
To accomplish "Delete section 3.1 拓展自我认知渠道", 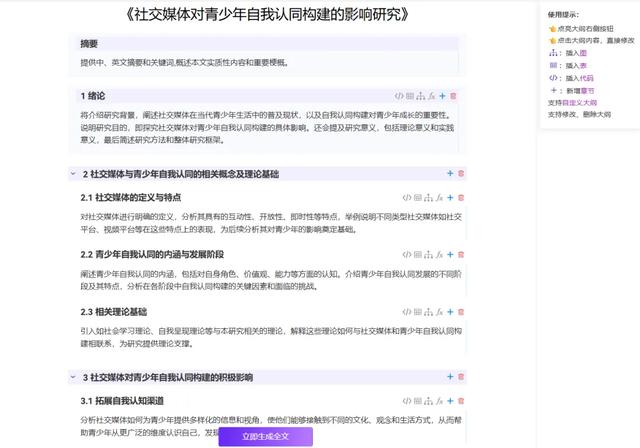I will [461, 401].
